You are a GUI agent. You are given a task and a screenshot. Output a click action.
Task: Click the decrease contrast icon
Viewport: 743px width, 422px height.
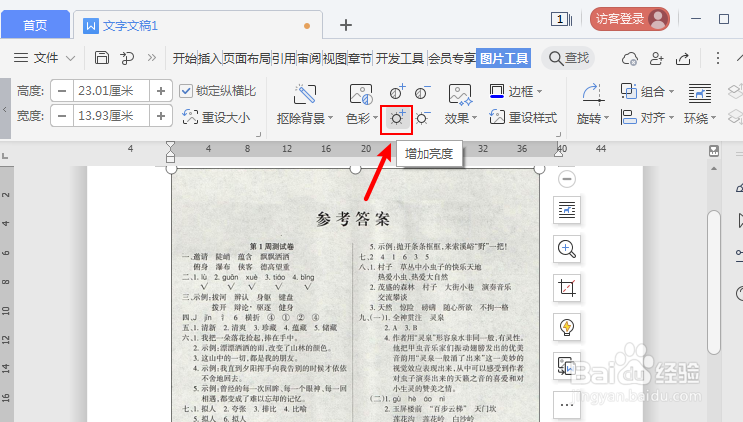click(x=422, y=92)
